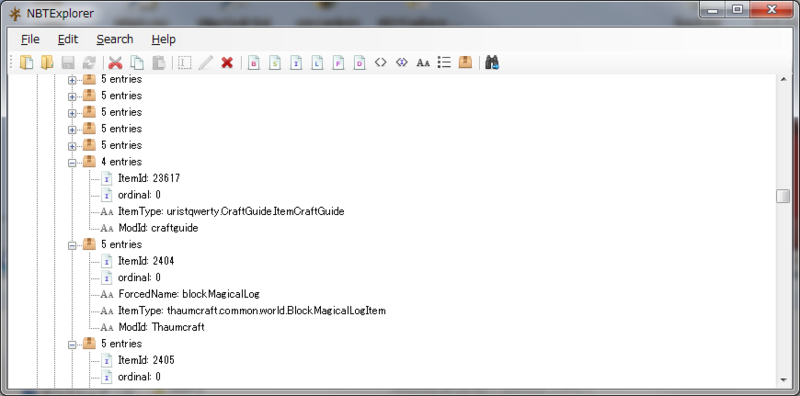Open the Search menu

(115, 39)
